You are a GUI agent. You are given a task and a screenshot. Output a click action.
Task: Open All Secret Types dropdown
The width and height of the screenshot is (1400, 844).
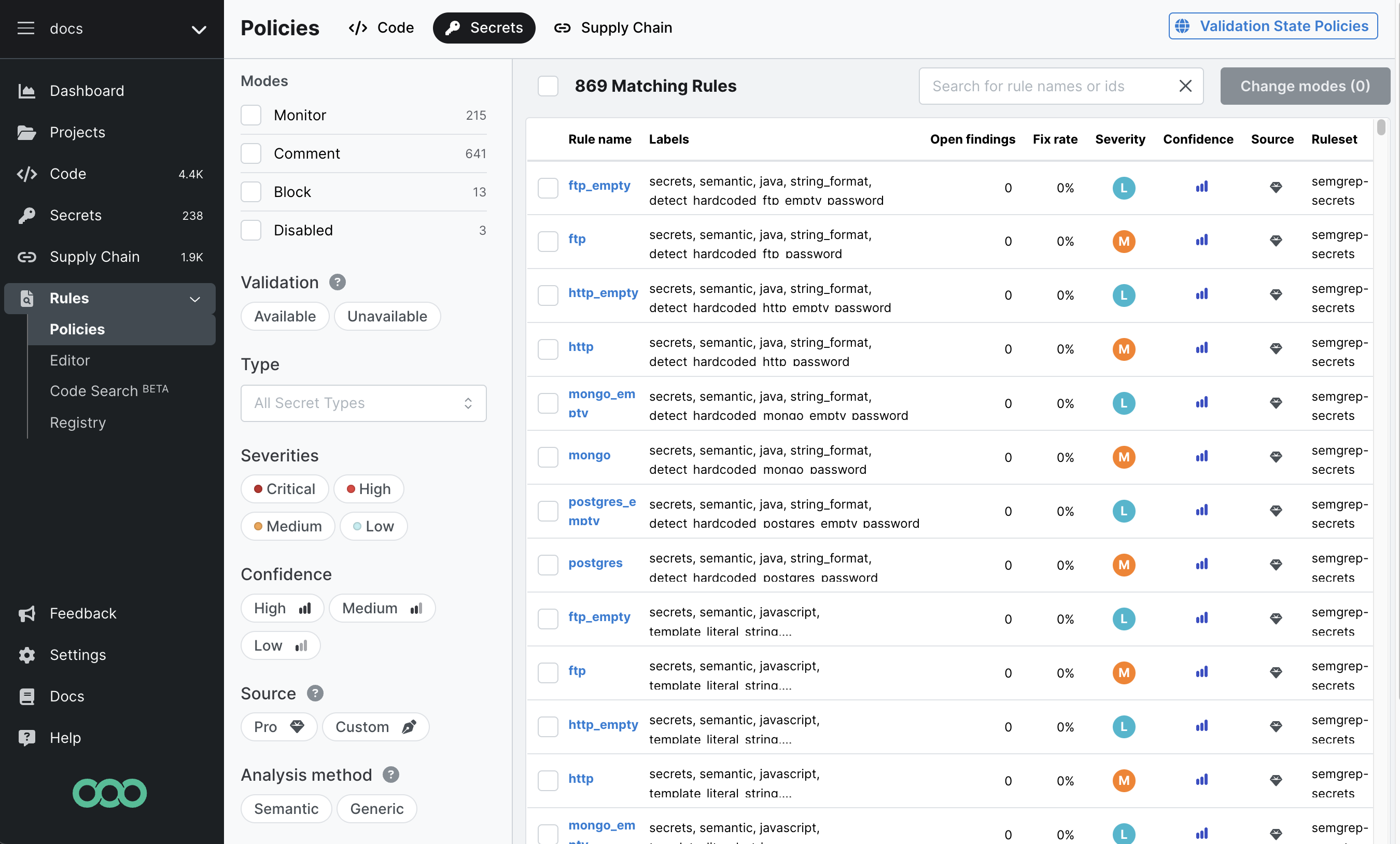pyautogui.click(x=363, y=403)
